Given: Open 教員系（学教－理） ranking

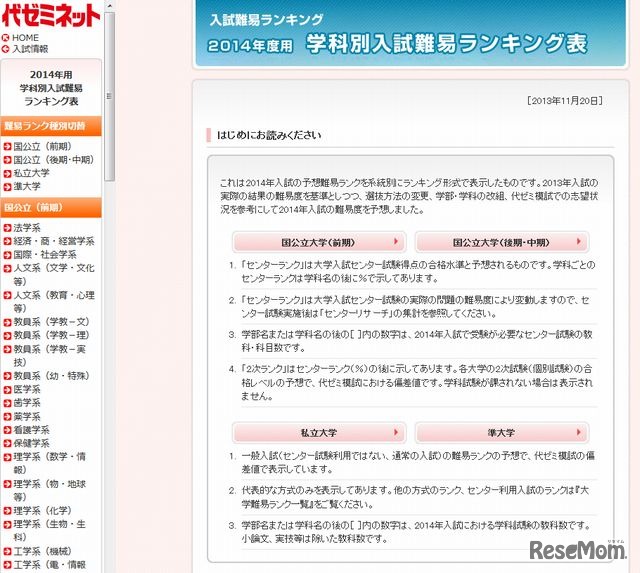Looking at the screenshot, I should [51, 335].
